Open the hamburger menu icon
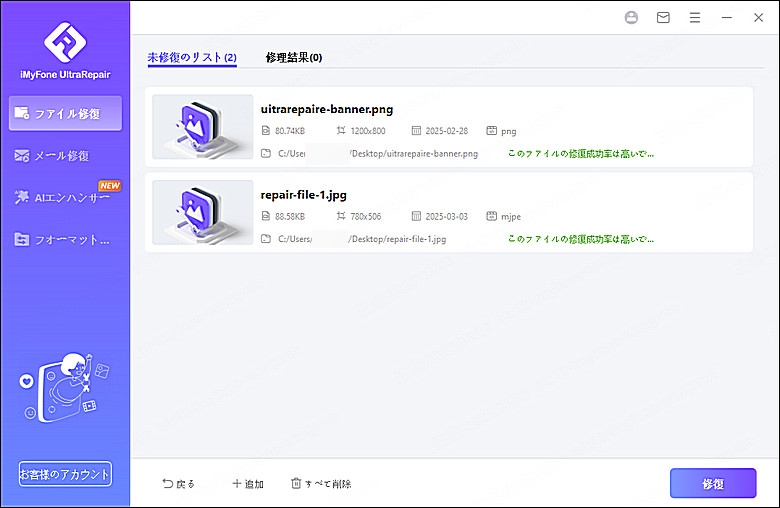Image resolution: width=780 pixels, height=508 pixels. (695, 17)
